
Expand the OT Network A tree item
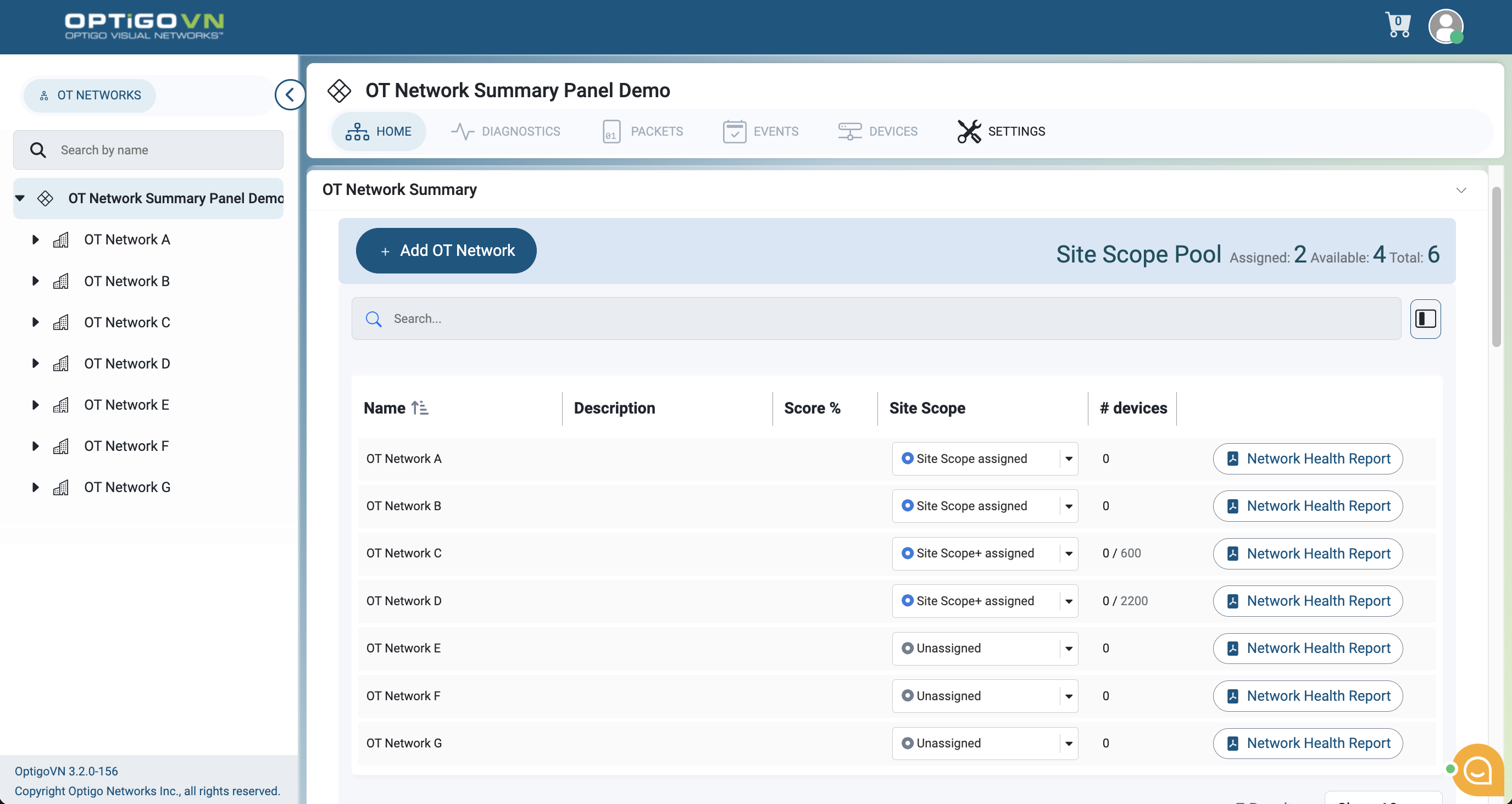tap(35, 239)
